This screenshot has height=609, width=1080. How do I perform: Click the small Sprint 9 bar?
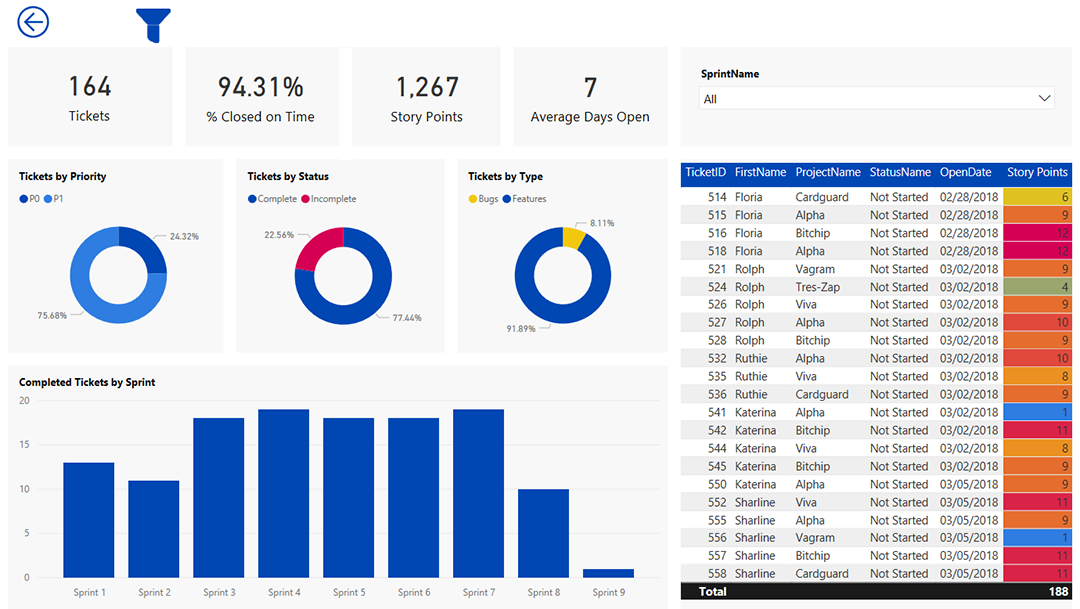click(608, 573)
